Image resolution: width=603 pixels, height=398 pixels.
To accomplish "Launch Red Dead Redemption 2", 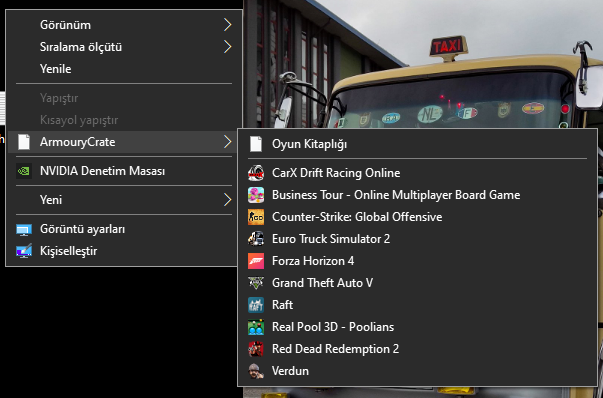I will pyautogui.click(x=418, y=349).
